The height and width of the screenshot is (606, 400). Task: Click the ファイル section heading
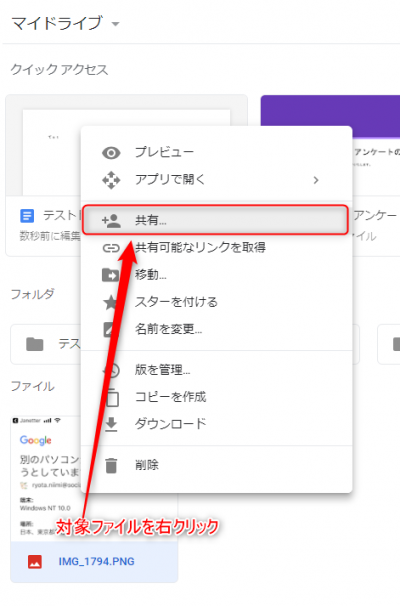point(32,386)
